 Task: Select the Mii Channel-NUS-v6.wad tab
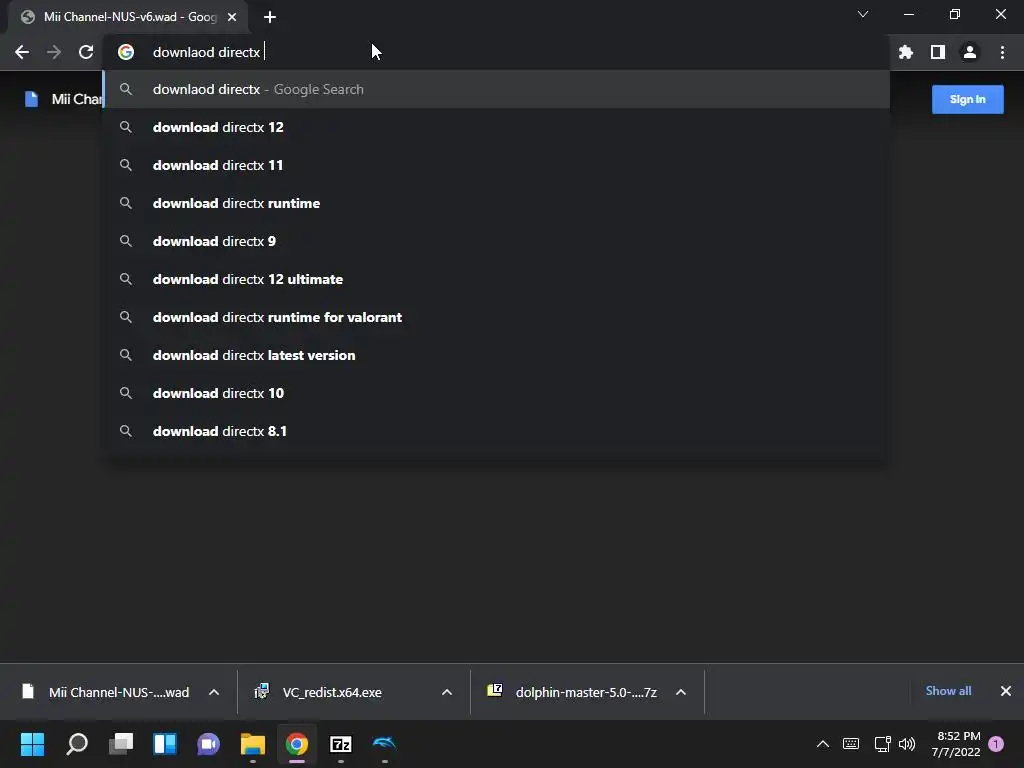129,17
